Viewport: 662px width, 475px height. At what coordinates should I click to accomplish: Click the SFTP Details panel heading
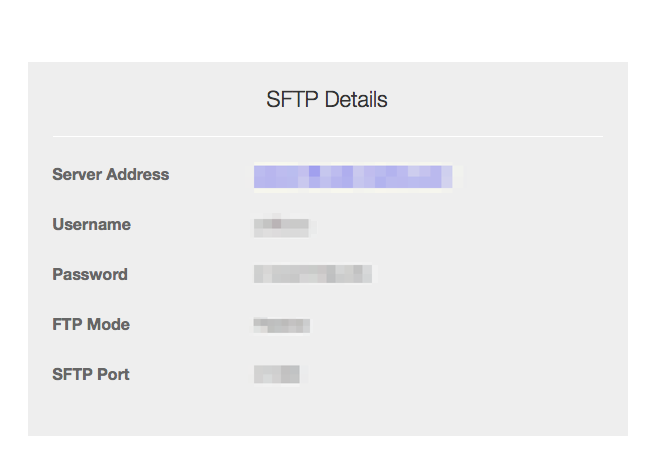(327, 100)
